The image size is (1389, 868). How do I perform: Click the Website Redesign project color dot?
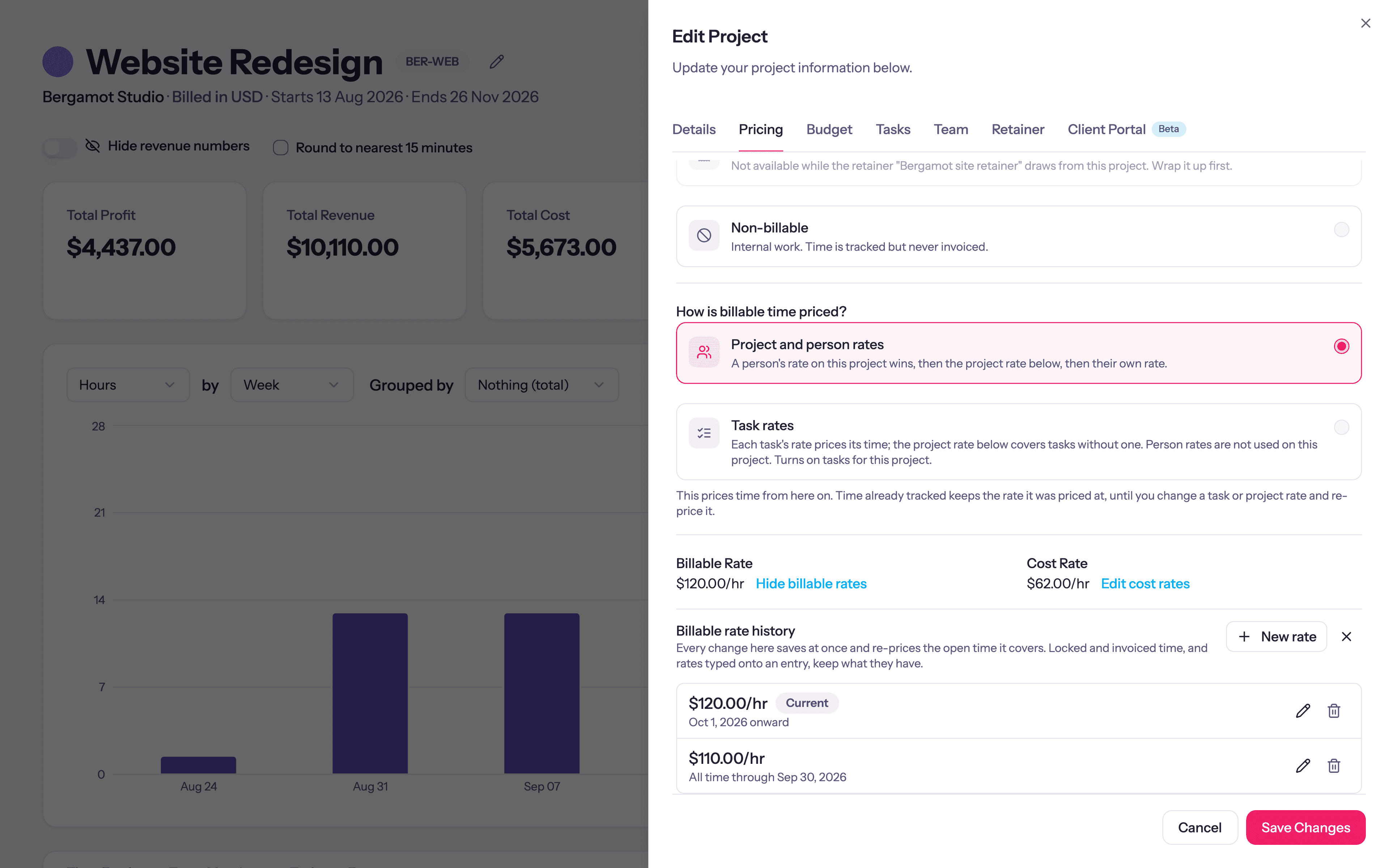tap(58, 62)
